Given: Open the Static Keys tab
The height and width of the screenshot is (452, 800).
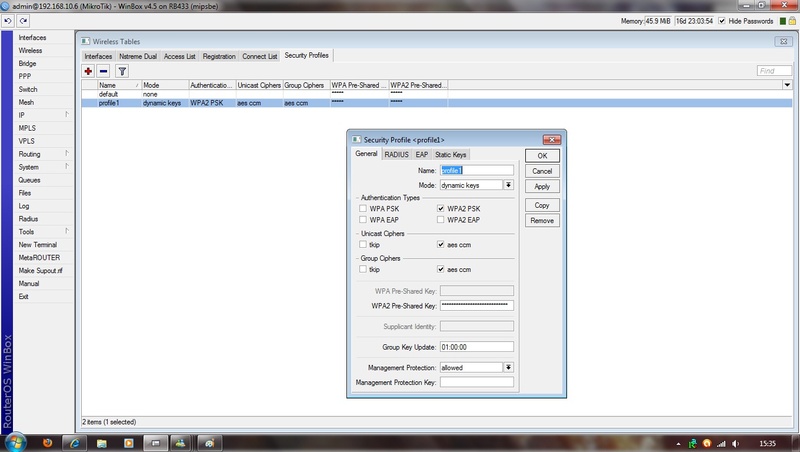Looking at the screenshot, I should [451, 155].
